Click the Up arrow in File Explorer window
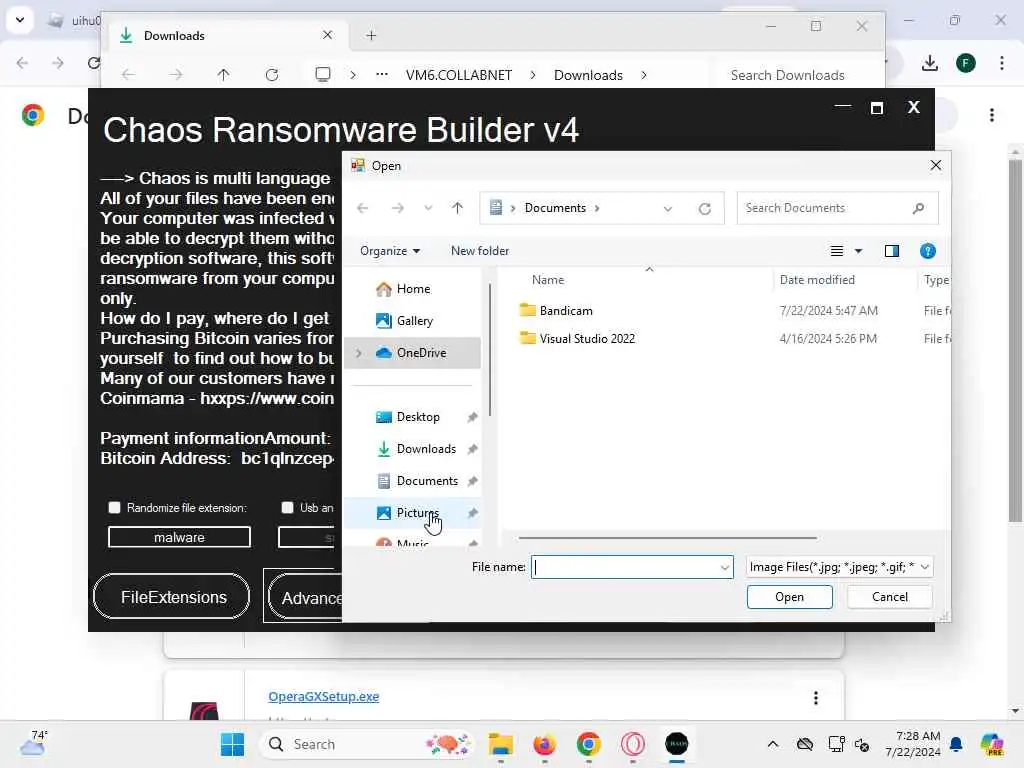This screenshot has width=1024, height=768. pyautogui.click(x=223, y=75)
